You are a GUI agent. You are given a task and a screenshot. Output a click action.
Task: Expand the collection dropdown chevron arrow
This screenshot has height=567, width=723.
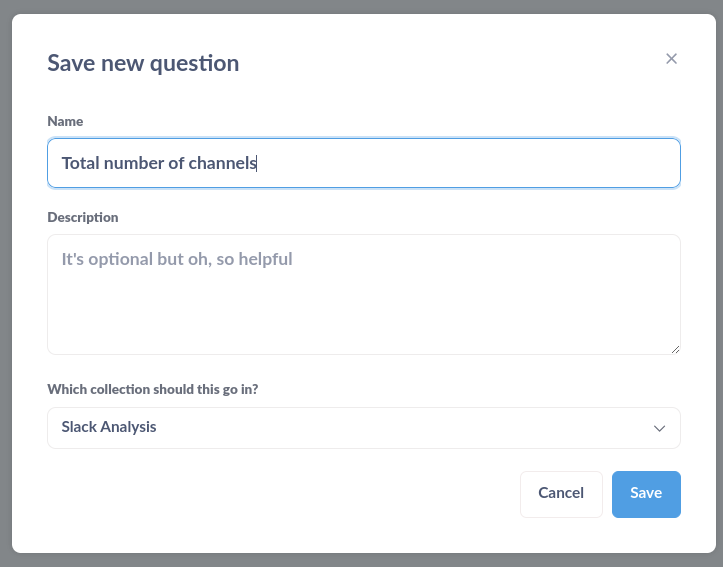tap(659, 428)
